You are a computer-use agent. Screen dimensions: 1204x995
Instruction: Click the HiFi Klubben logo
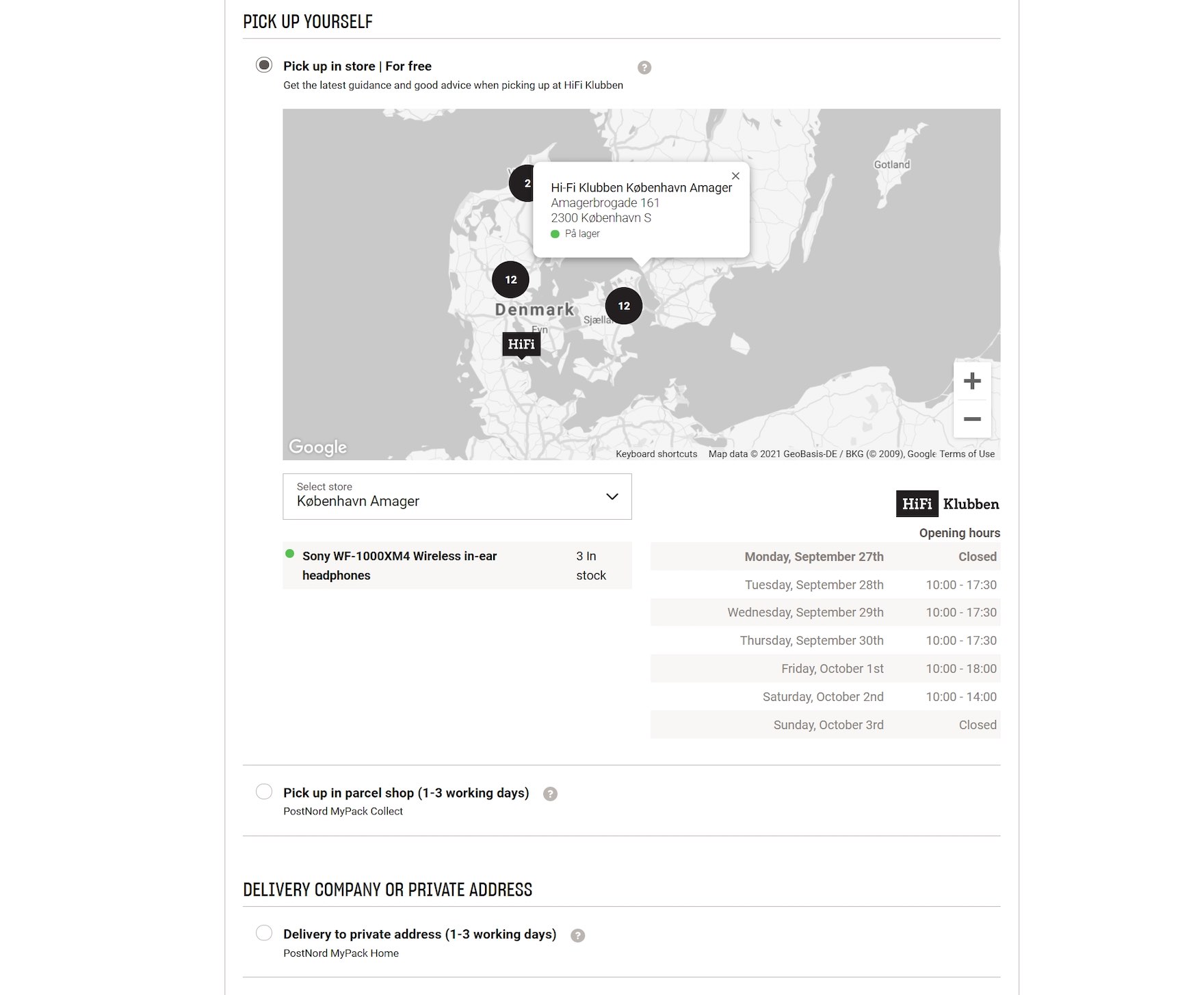[947, 504]
